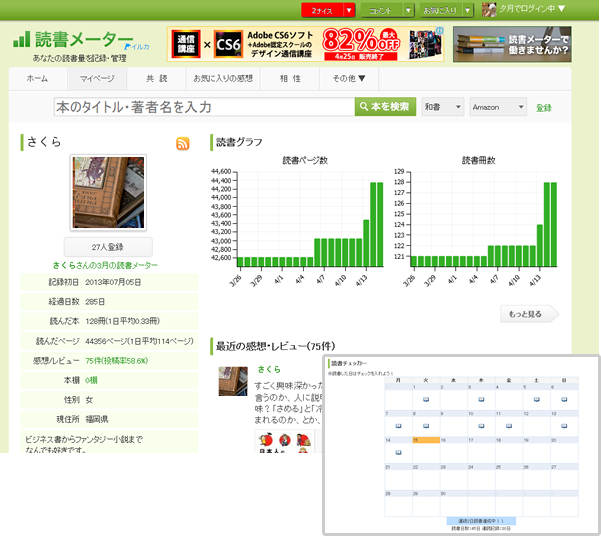Expand the 和書 category dropdown

441,107
